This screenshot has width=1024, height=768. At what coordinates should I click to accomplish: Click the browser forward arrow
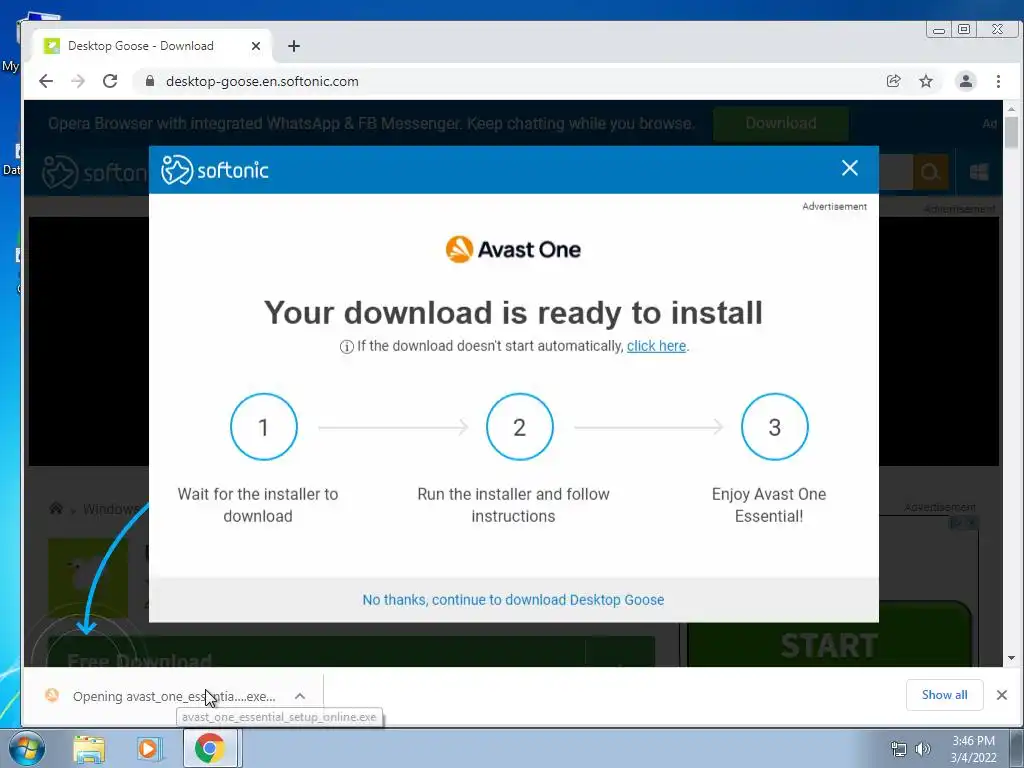pos(78,81)
